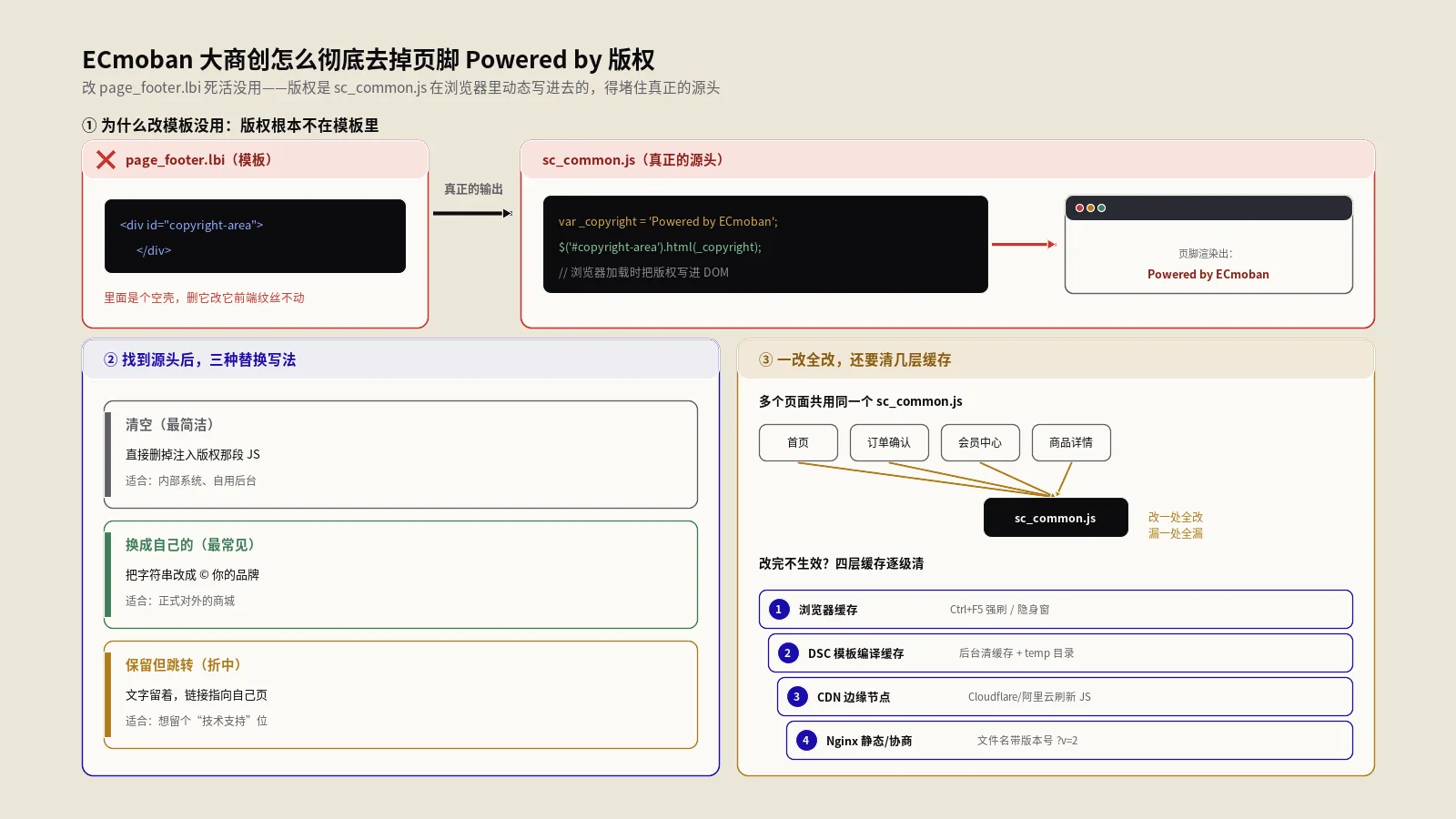Click the 浏览器缓存 row label

click(x=828, y=610)
